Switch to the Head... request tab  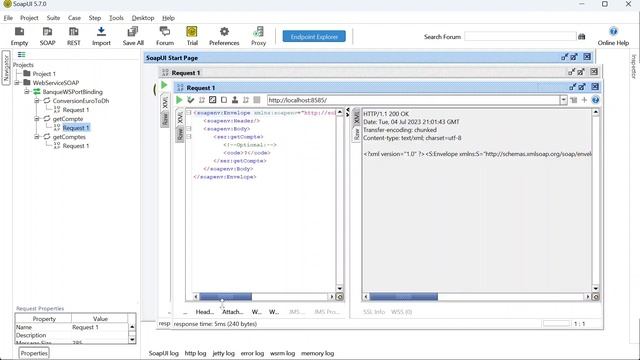point(205,312)
